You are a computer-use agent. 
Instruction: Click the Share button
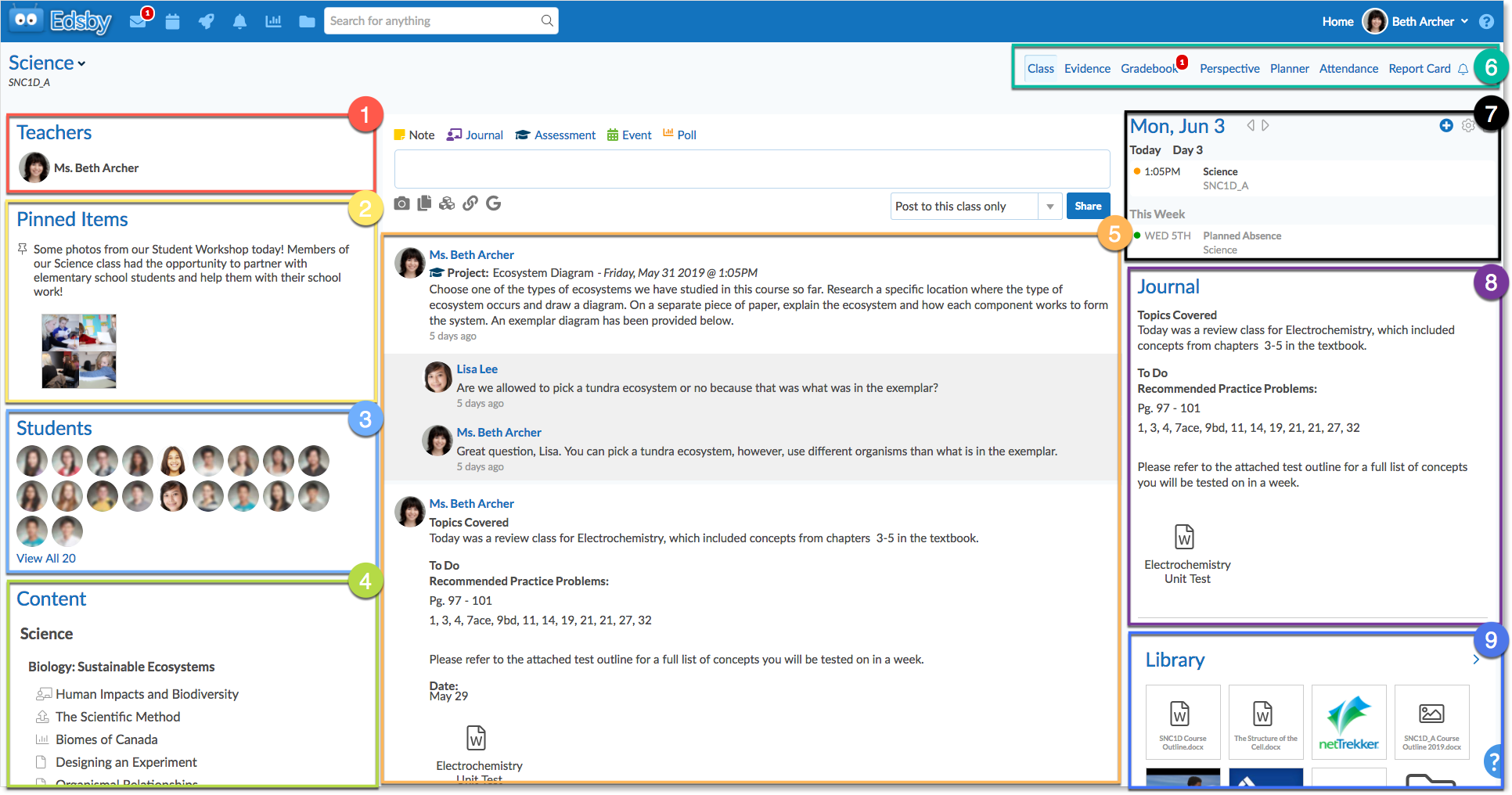point(1088,207)
